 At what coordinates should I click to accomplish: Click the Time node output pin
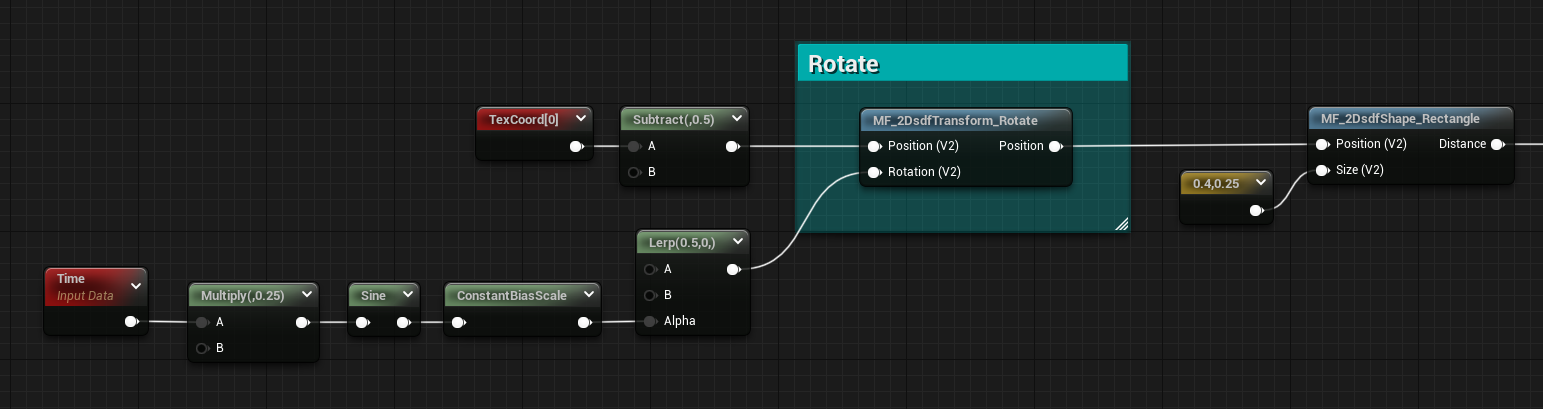click(131, 322)
